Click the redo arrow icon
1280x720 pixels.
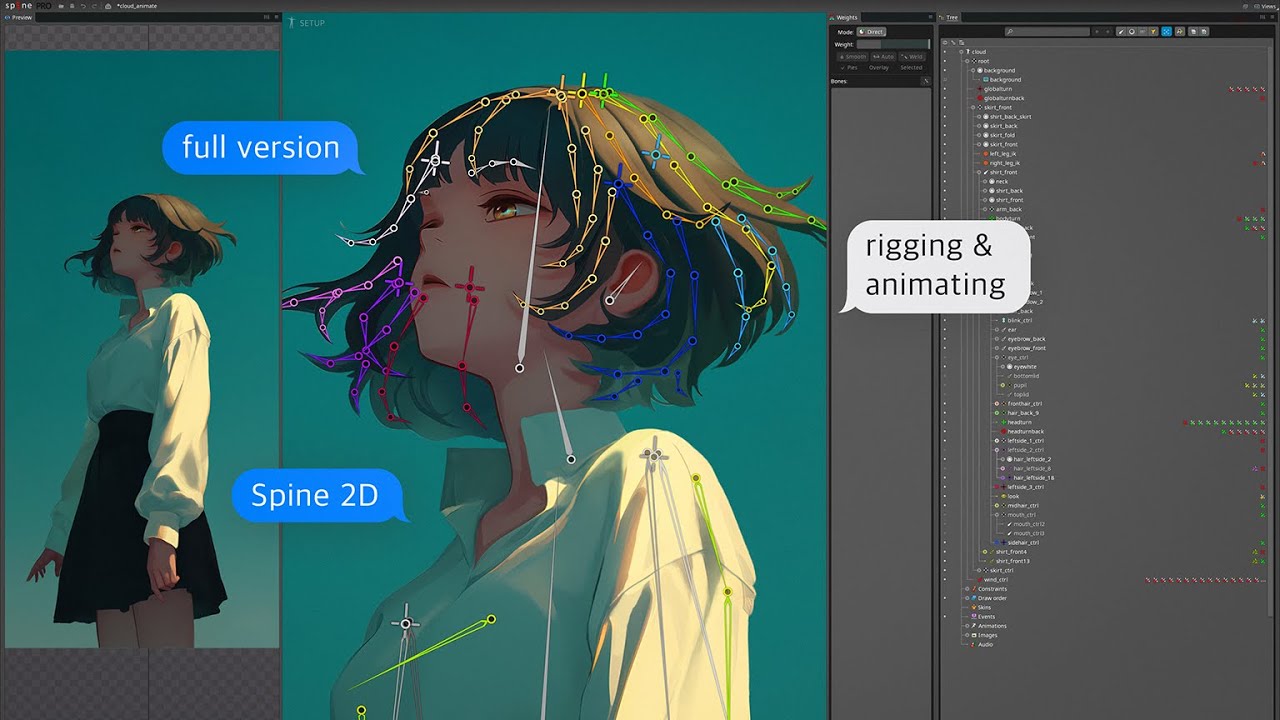94,6
